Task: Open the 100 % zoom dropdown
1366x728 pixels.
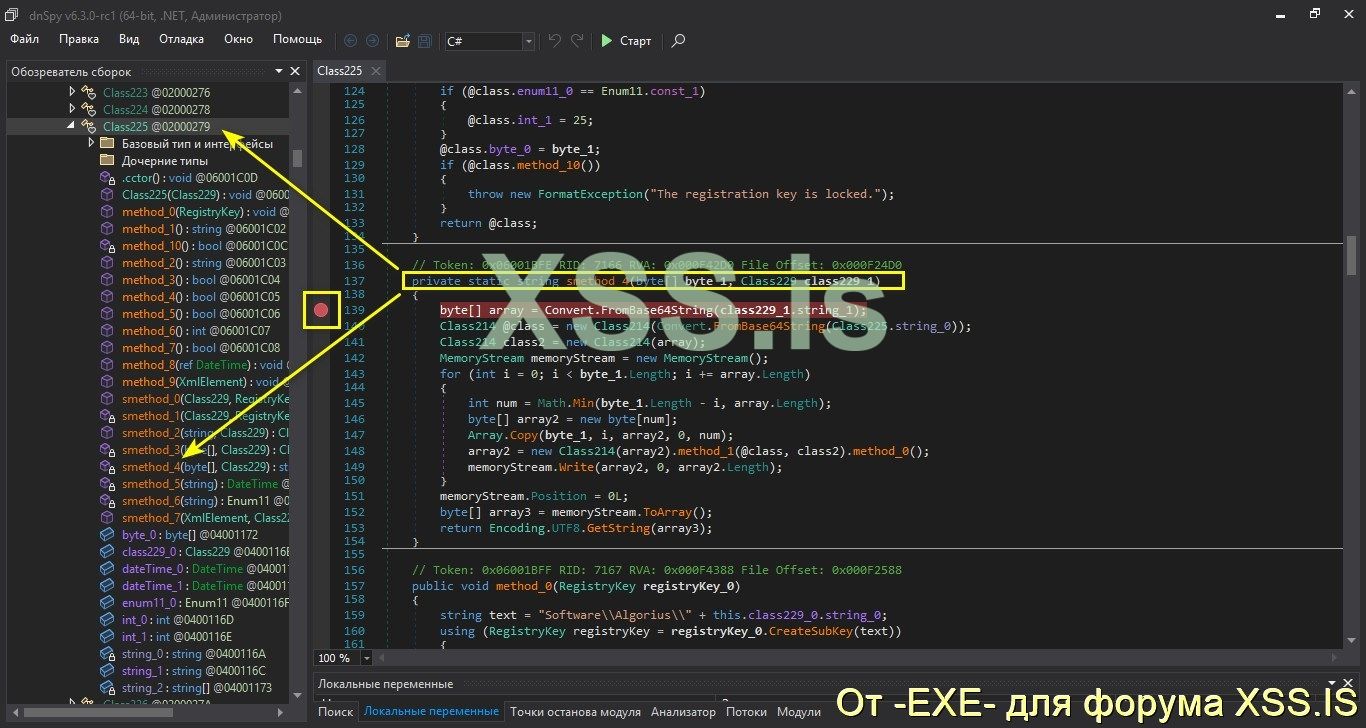Action: (366, 658)
